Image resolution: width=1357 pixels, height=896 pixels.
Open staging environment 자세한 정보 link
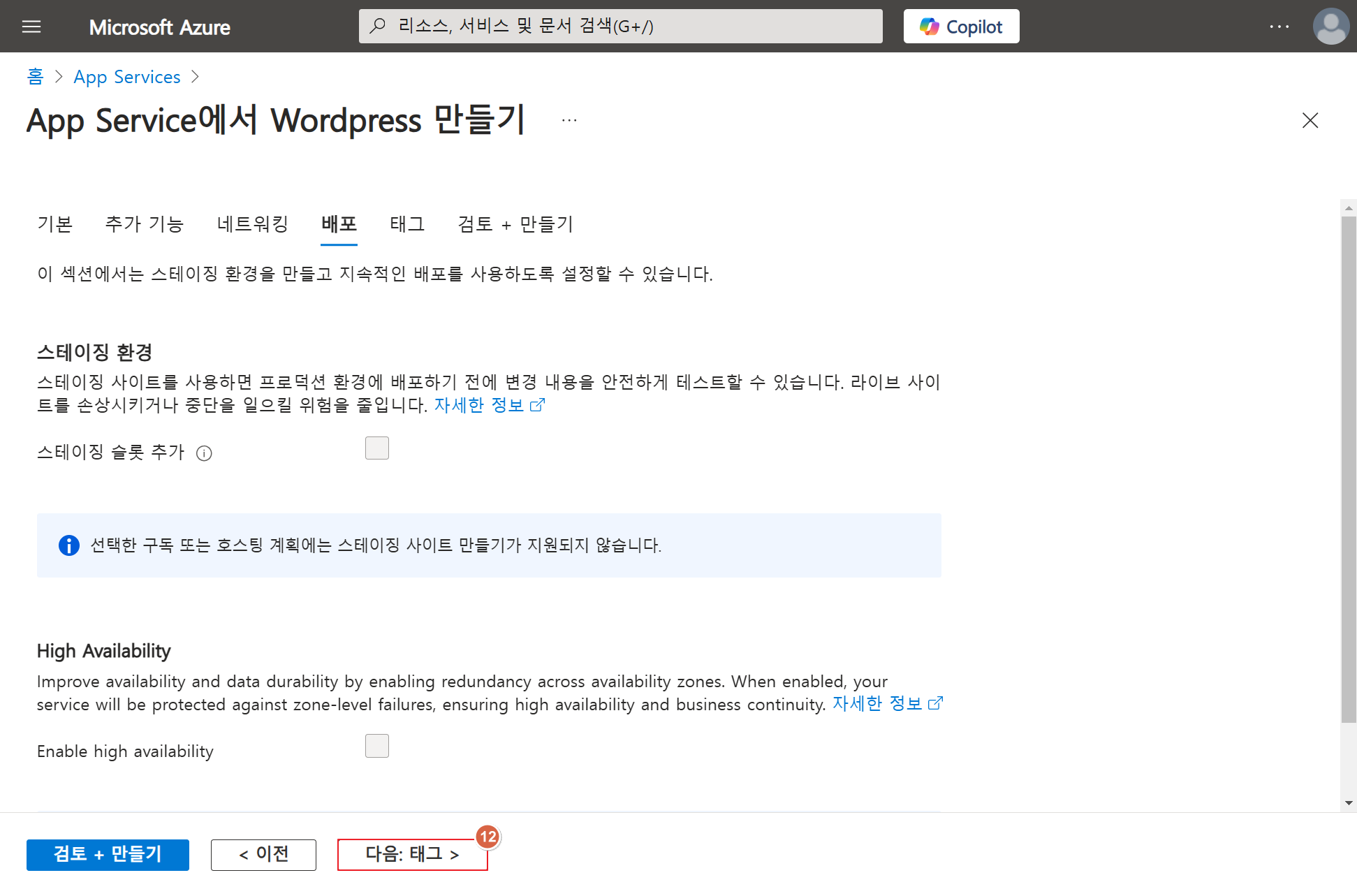click(489, 405)
